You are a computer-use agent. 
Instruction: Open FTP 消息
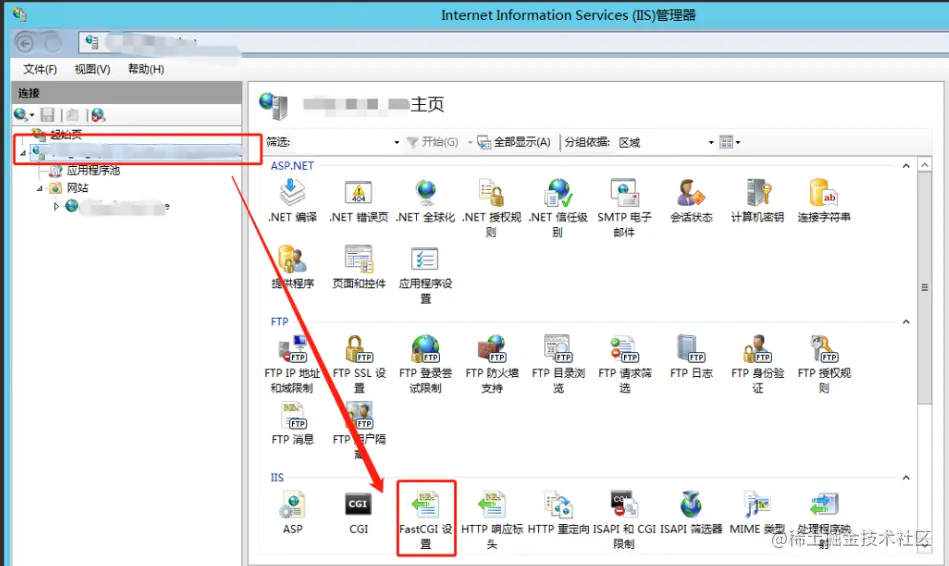(292, 423)
